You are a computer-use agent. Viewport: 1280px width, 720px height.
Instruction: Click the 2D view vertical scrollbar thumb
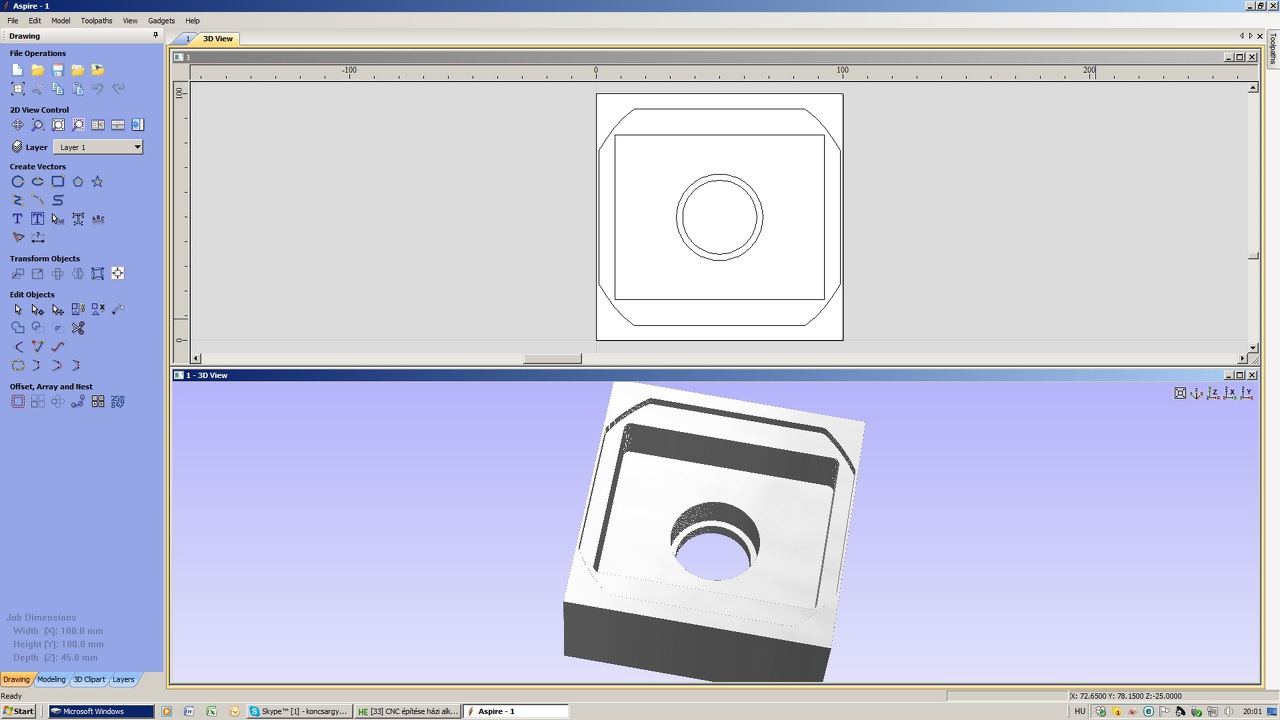(x=1253, y=256)
